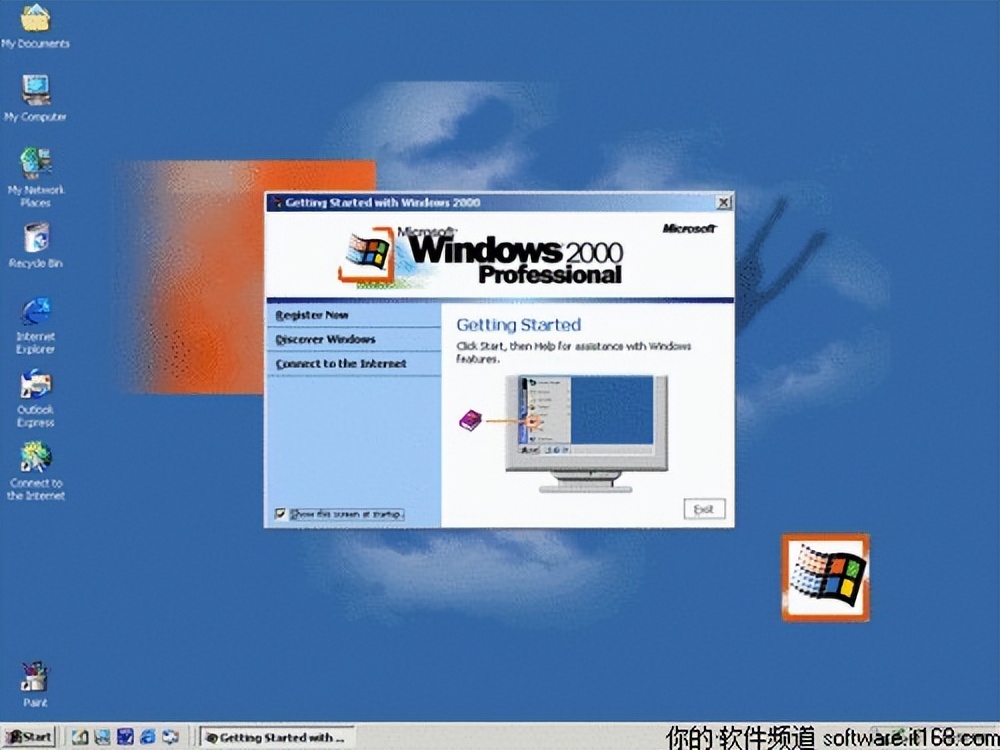Select the Outlook Express desktop icon

point(36,385)
